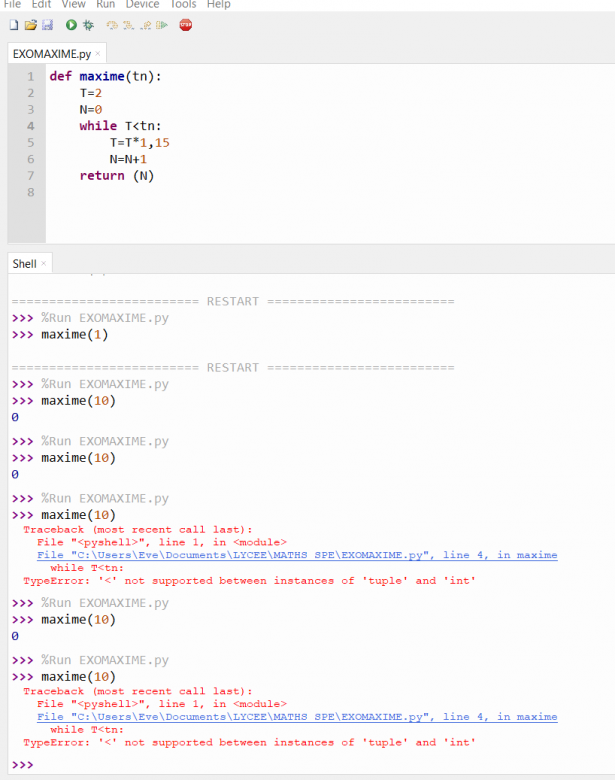615x780 pixels.
Task: Open a file with the folder icon
Action: (x=30, y=25)
